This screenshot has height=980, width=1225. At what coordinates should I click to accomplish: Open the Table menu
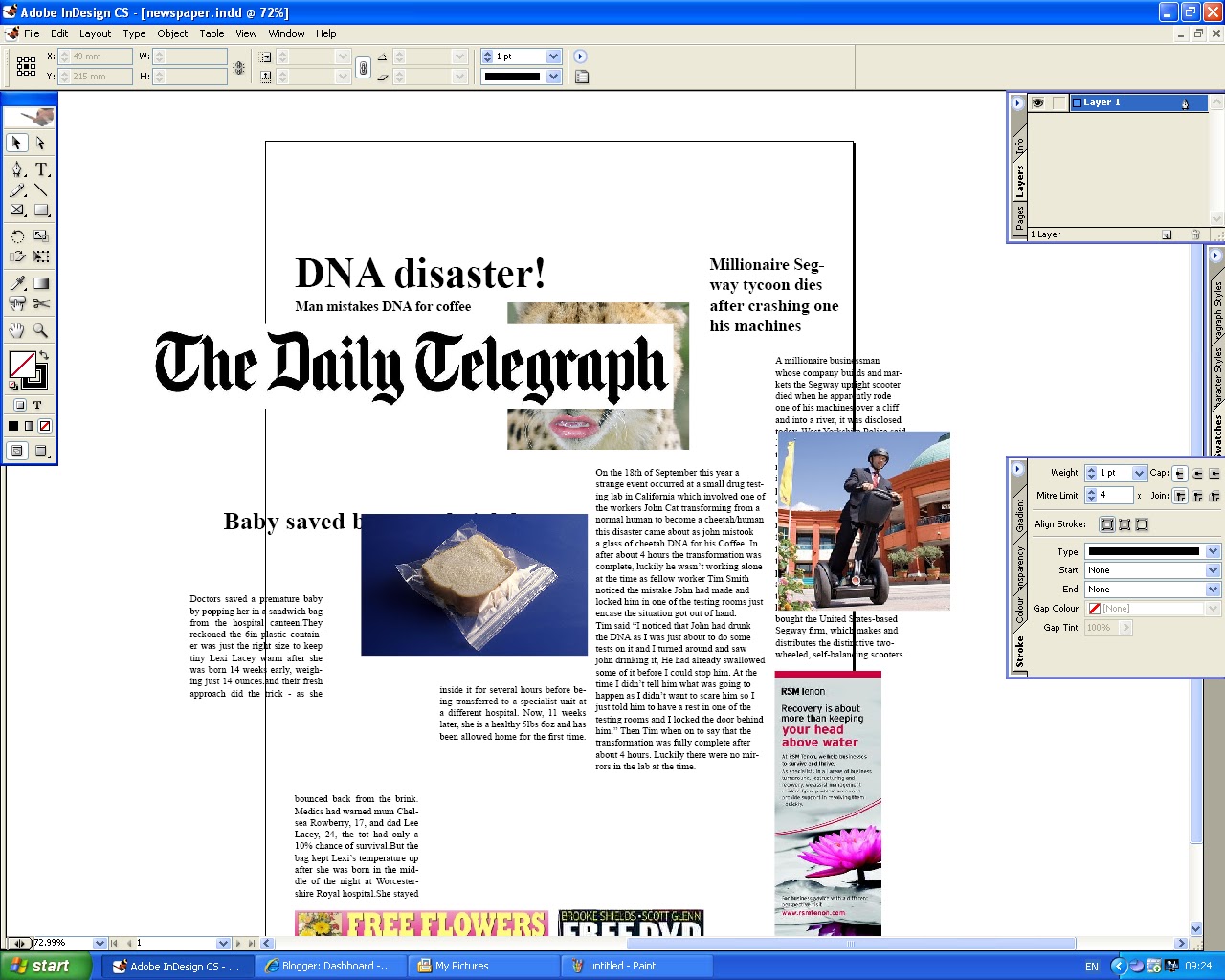tap(212, 33)
